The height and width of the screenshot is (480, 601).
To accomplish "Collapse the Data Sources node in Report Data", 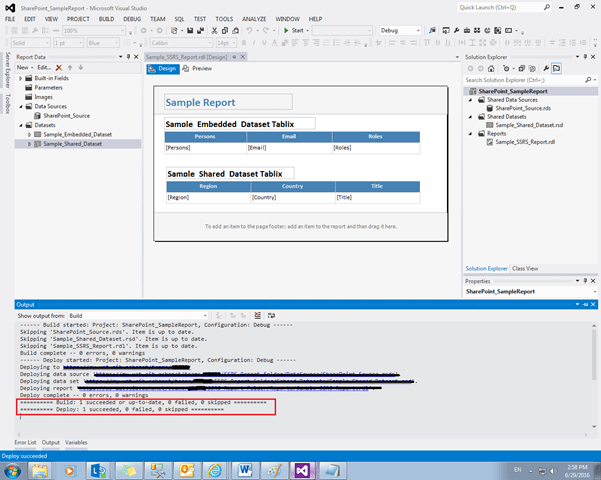I will tap(21, 107).
